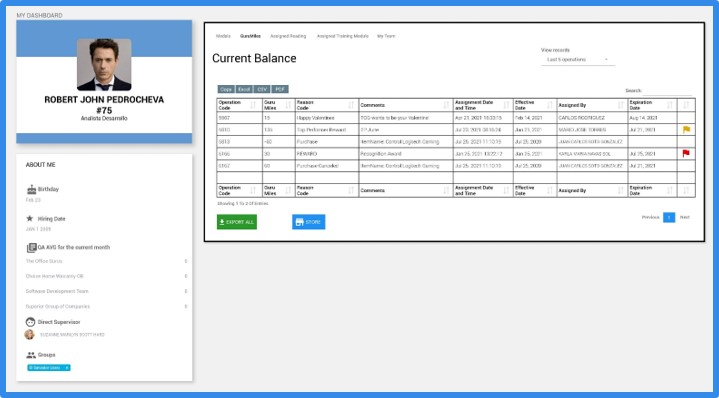This screenshot has width=719, height=398.
Task: Click the Hiring Date star icon
Action: coord(30,219)
